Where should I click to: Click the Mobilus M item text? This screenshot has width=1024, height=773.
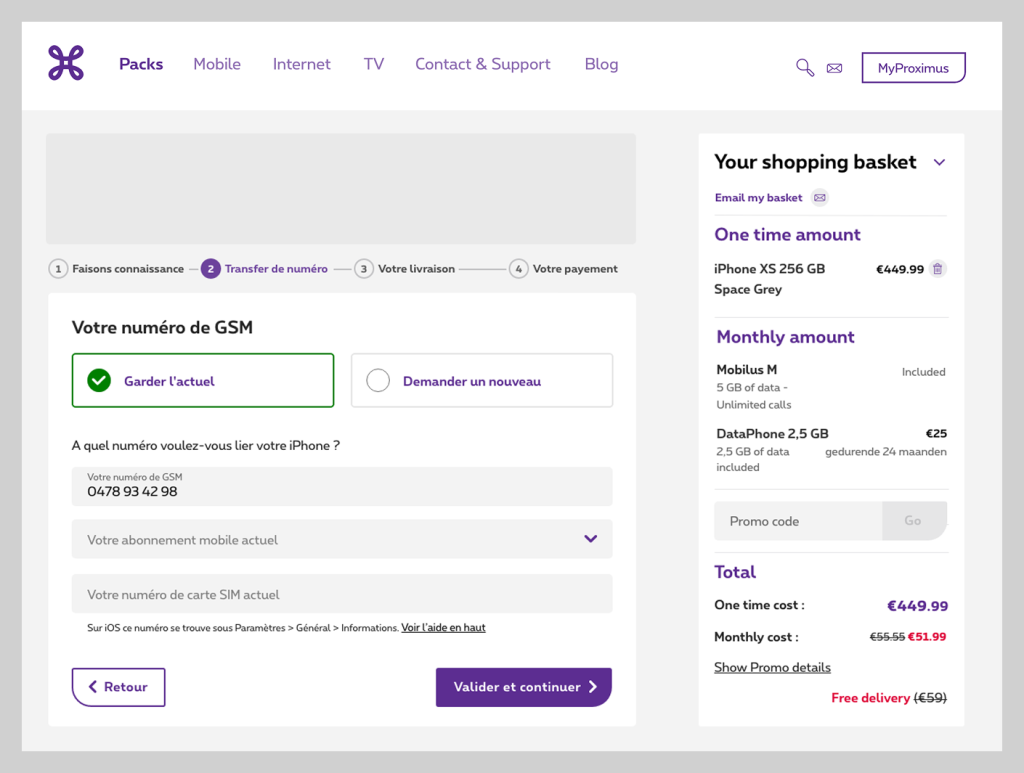tap(746, 370)
